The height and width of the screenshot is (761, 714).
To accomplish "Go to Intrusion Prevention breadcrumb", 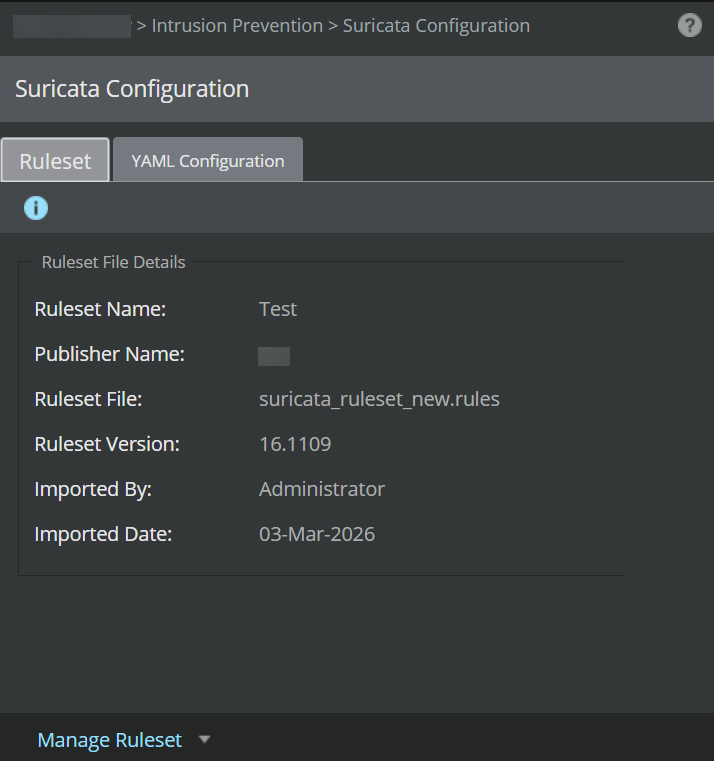I will click(x=237, y=26).
